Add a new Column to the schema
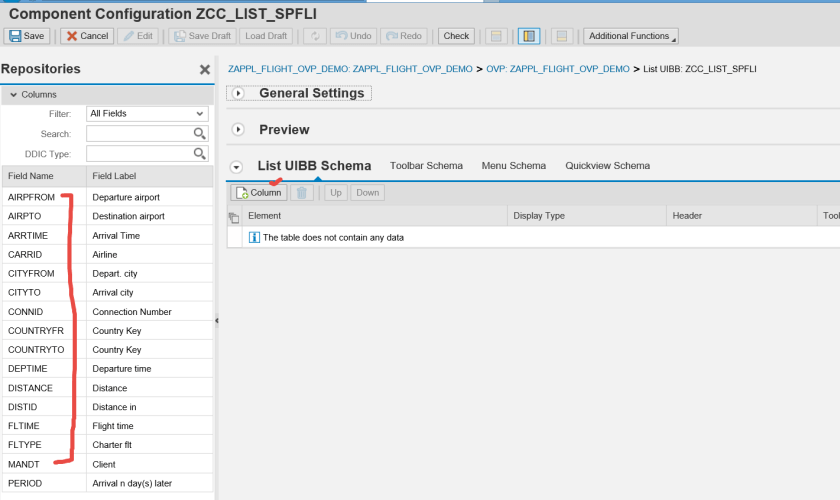Image resolution: width=840 pixels, height=500 pixels. point(259,192)
